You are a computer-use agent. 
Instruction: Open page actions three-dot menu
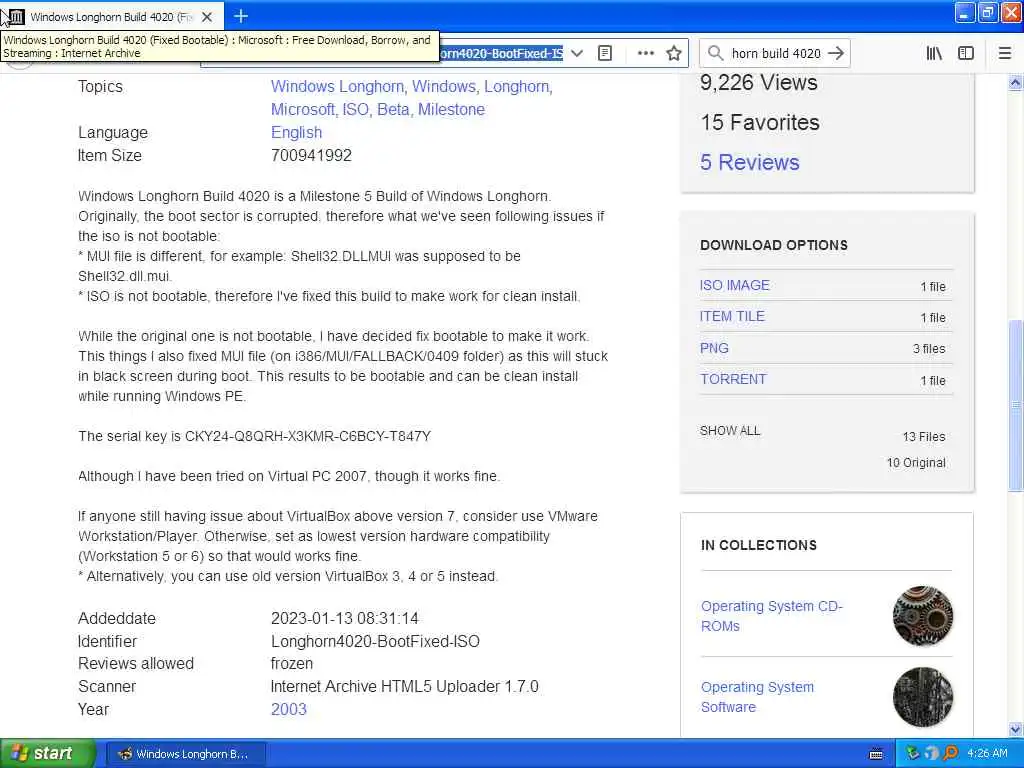(645, 54)
